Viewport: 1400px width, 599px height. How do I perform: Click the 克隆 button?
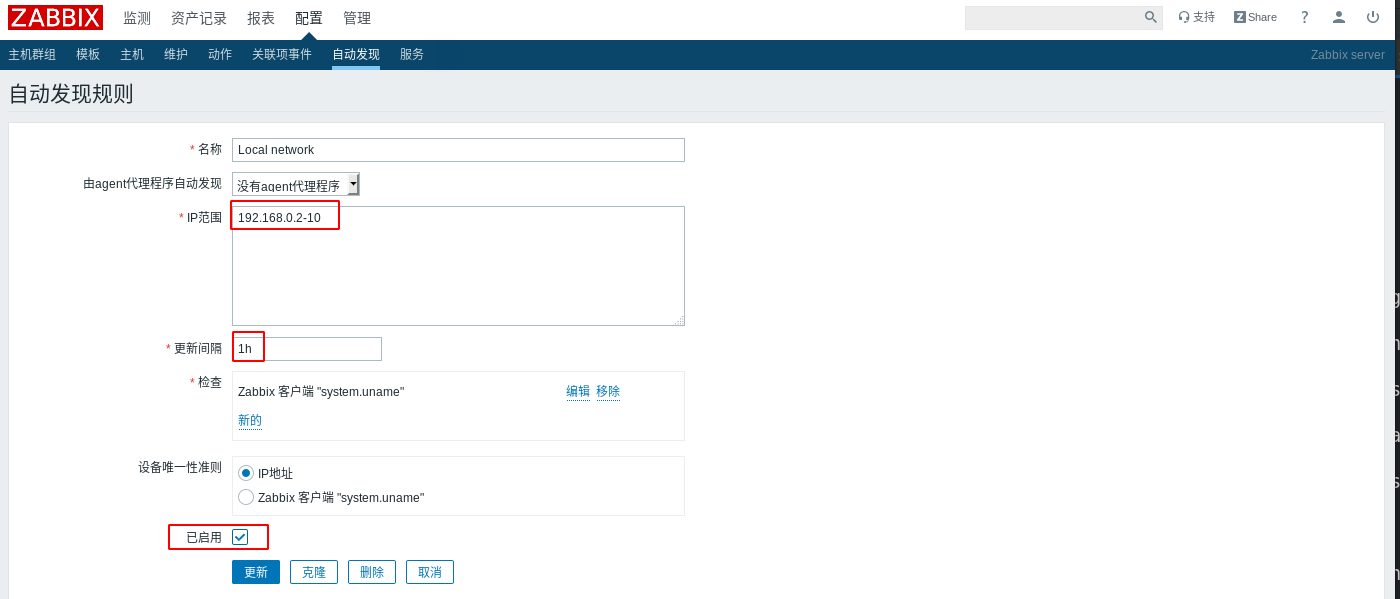314,572
